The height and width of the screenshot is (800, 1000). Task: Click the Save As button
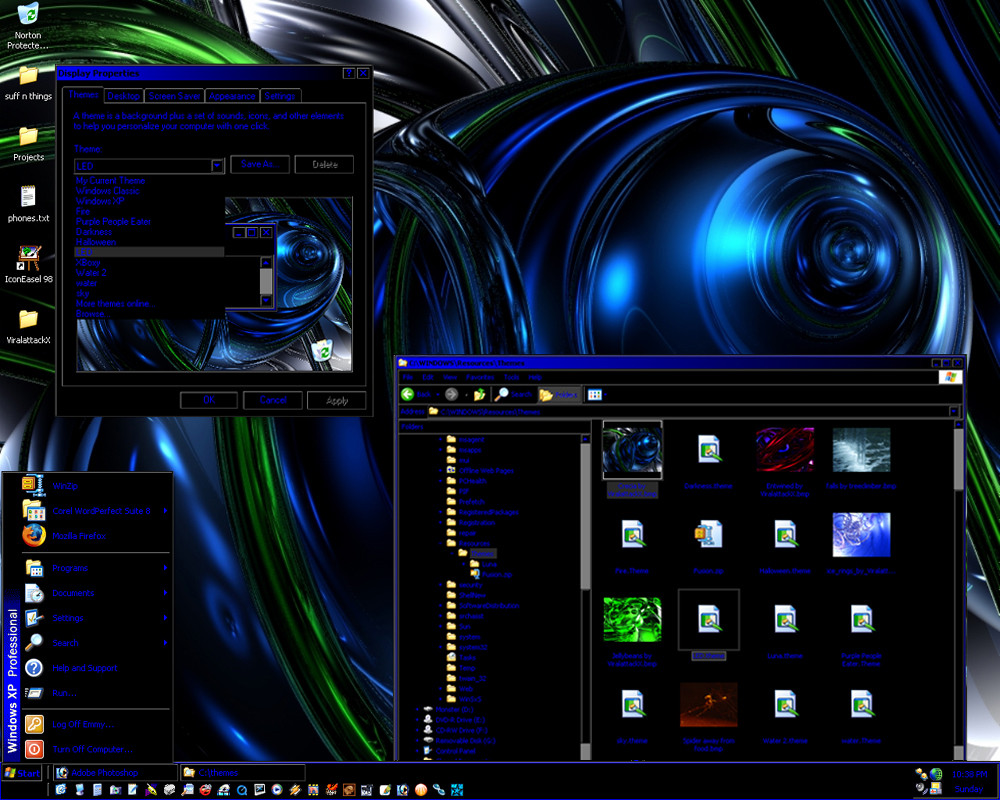tap(259, 164)
